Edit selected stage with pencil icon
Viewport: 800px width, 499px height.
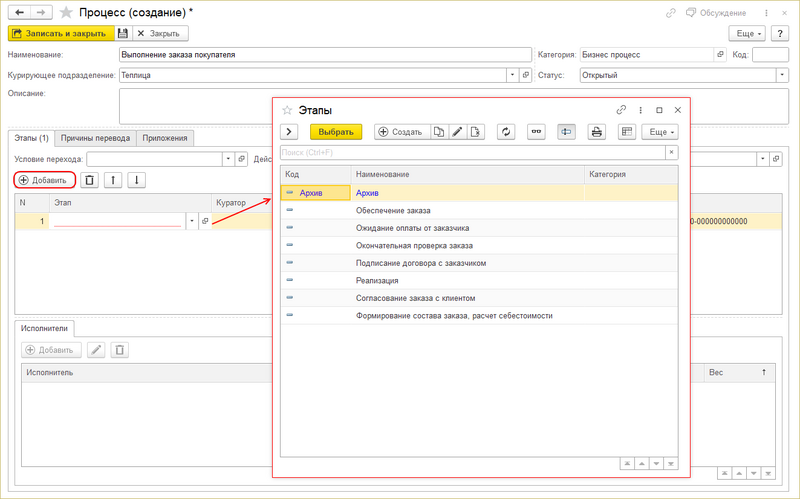point(457,132)
